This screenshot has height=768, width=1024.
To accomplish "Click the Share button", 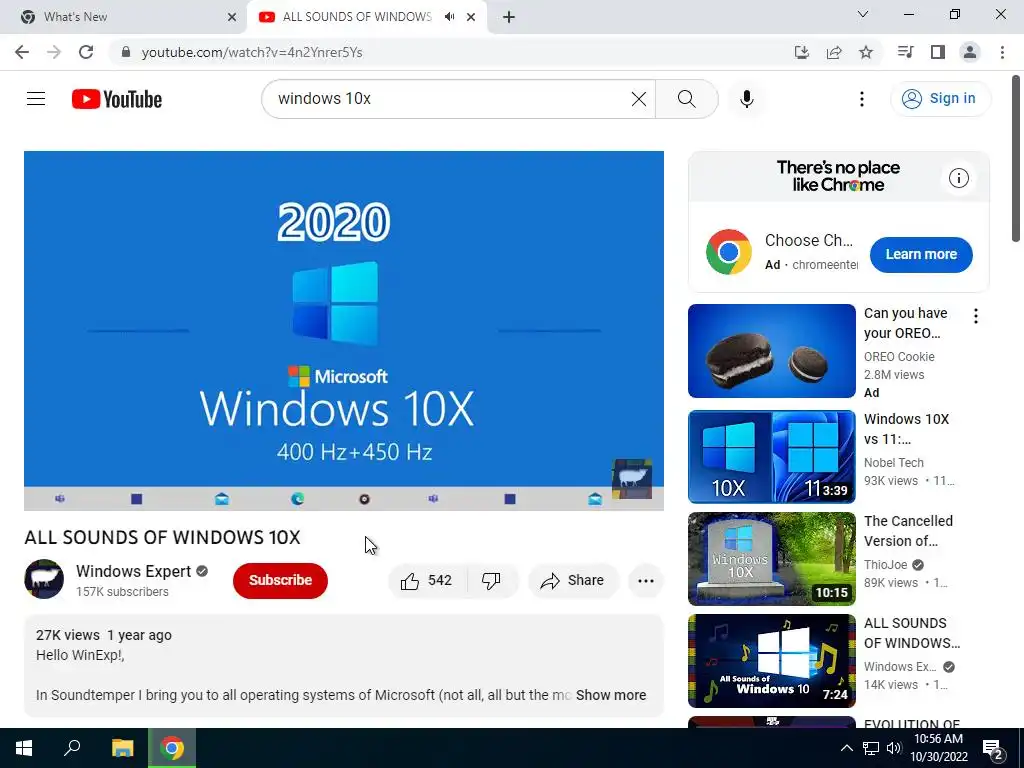I will [573, 581].
